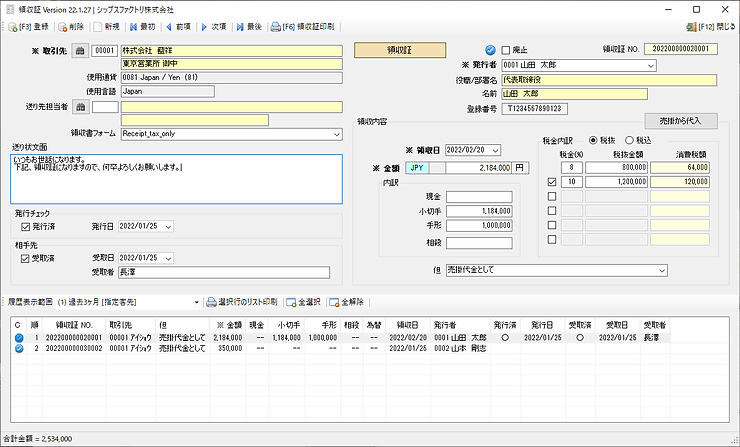
Task: Toggle the 廃止 checkbox
Action: (x=506, y=50)
